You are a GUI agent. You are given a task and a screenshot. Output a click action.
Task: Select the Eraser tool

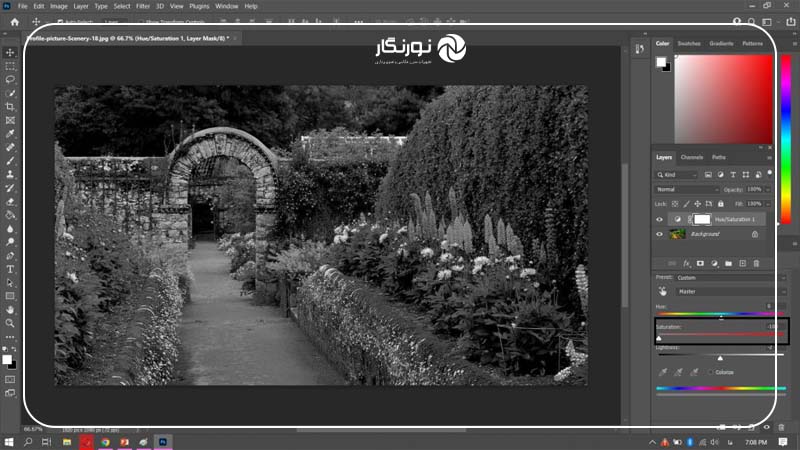(x=10, y=202)
